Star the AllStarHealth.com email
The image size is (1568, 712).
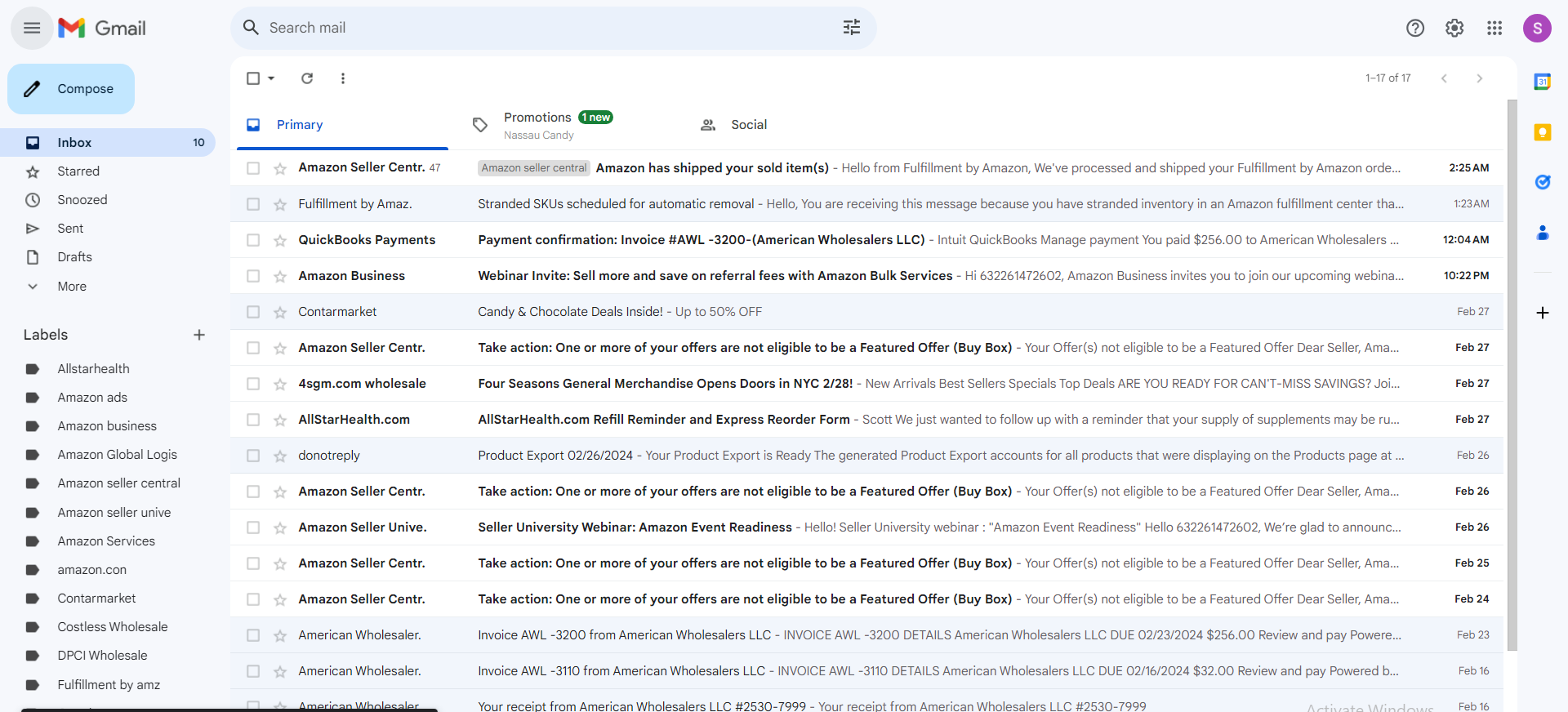pyautogui.click(x=280, y=420)
